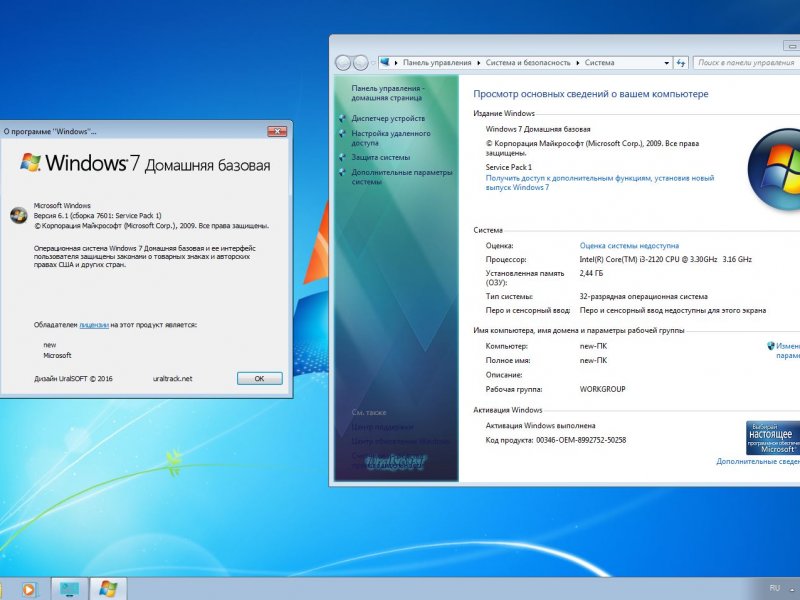Select the Windows flag taskbar button for About Windows
800x600 pixels.
pos(108,589)
